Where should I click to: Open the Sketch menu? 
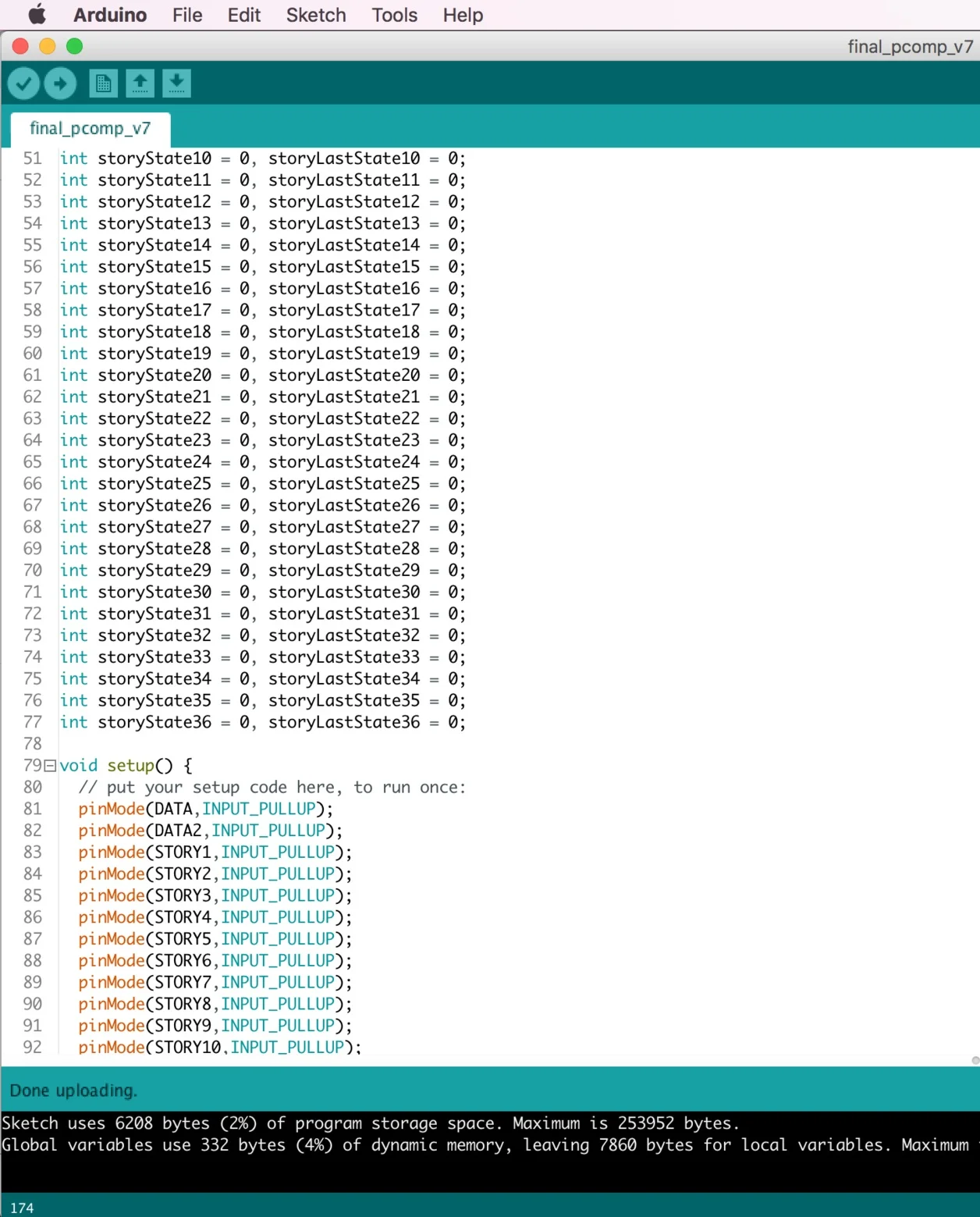pyautogui.click(x=316, y=15)
